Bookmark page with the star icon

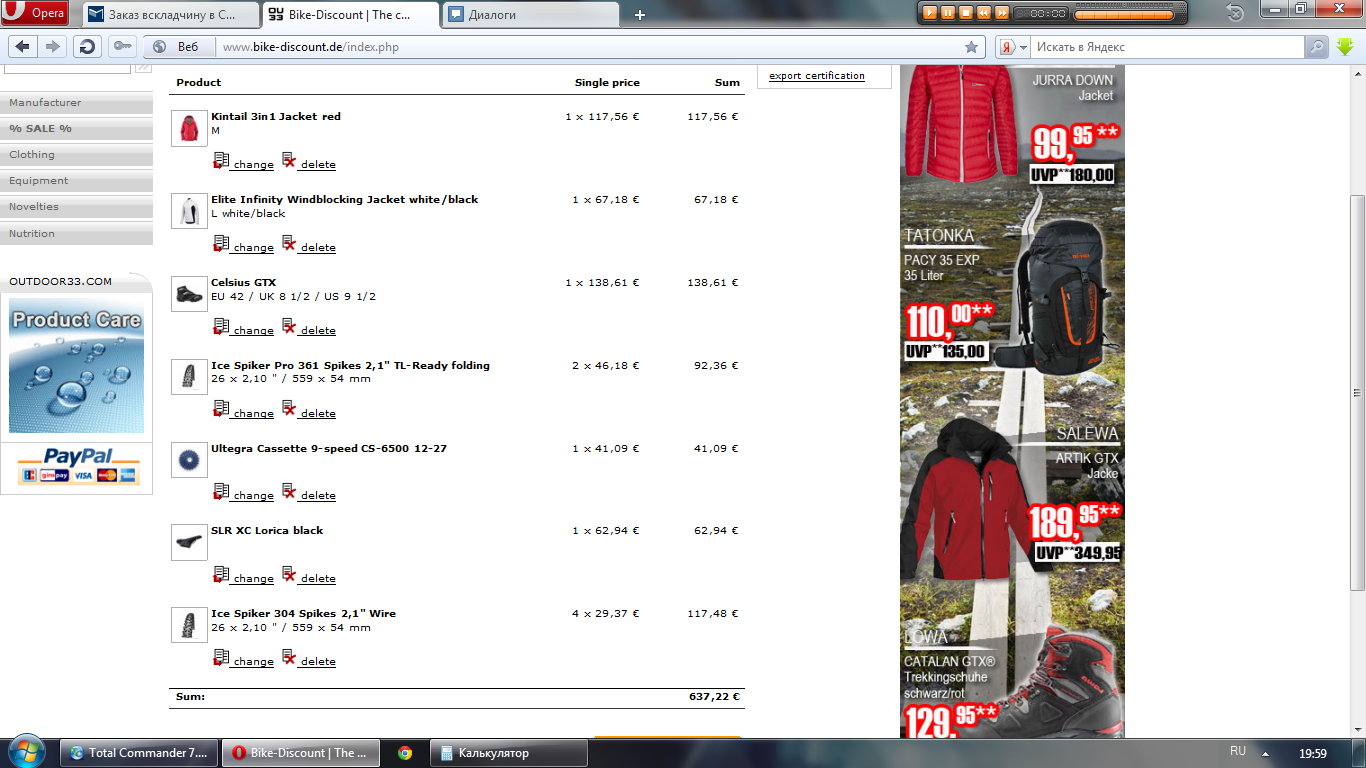(971, 47)
